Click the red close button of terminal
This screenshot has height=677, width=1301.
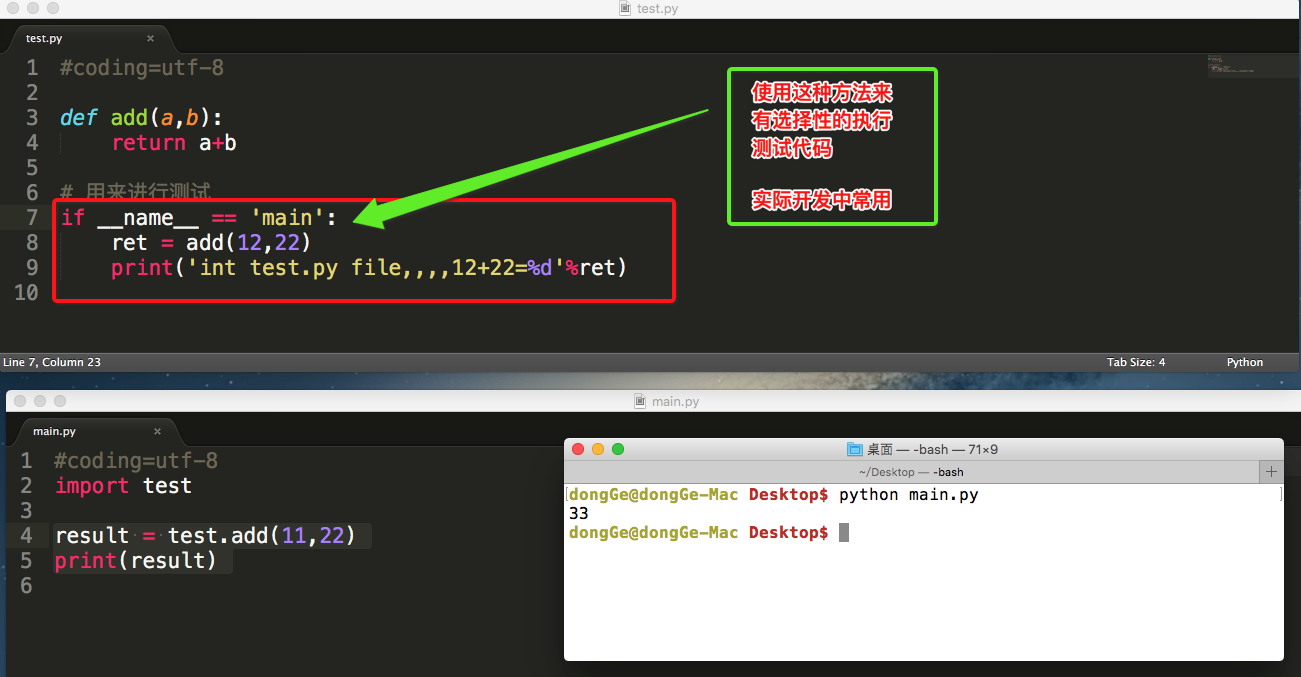[578, 449]
